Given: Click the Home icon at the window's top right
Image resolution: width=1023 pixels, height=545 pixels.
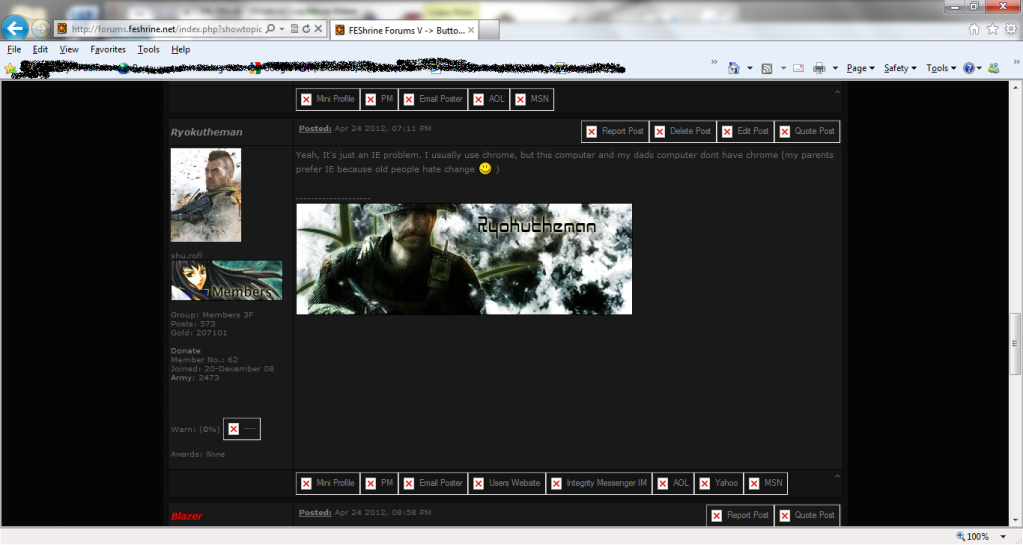Looking at the screenshot, I should (974, 29).
